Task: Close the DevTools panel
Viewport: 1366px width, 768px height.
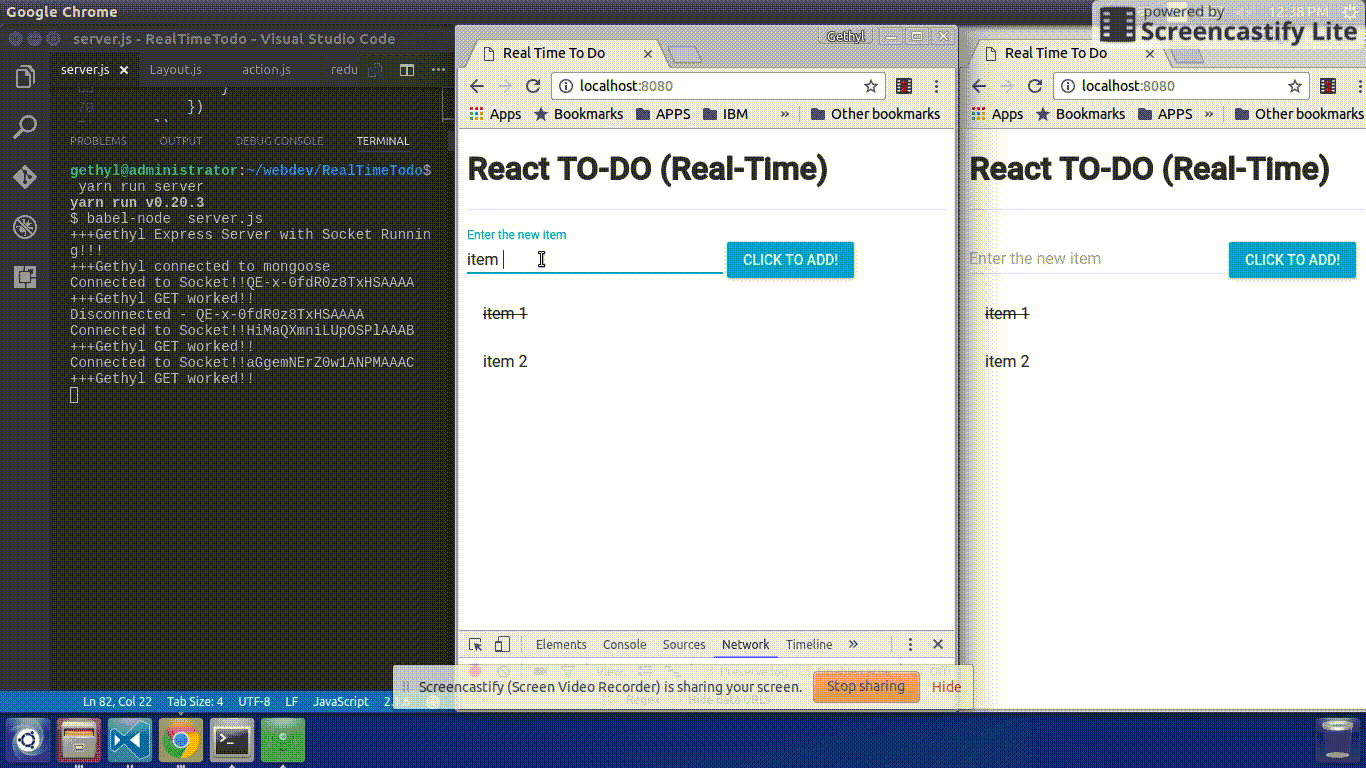Action: [x=938, y=645]
